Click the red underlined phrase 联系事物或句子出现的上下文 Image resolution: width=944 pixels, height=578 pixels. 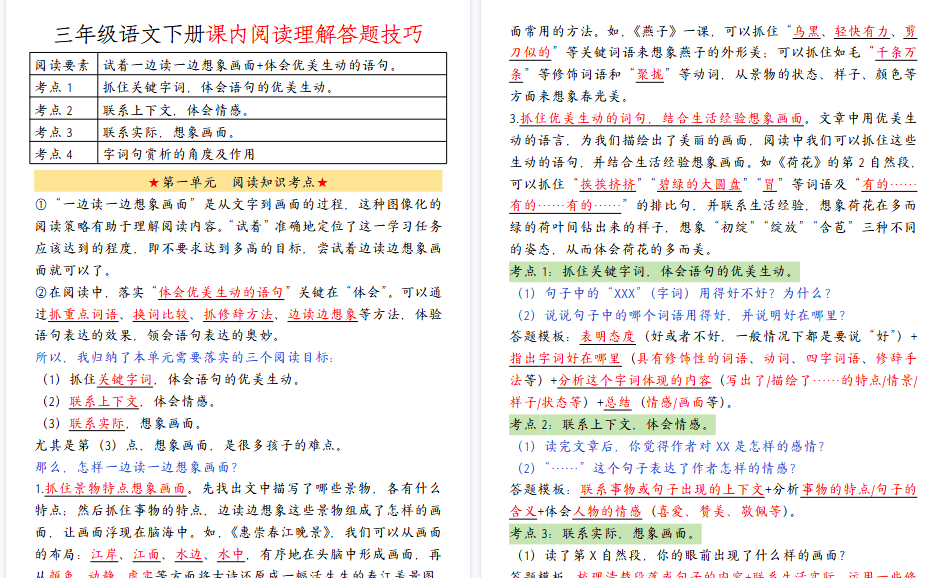click(672, 489)
